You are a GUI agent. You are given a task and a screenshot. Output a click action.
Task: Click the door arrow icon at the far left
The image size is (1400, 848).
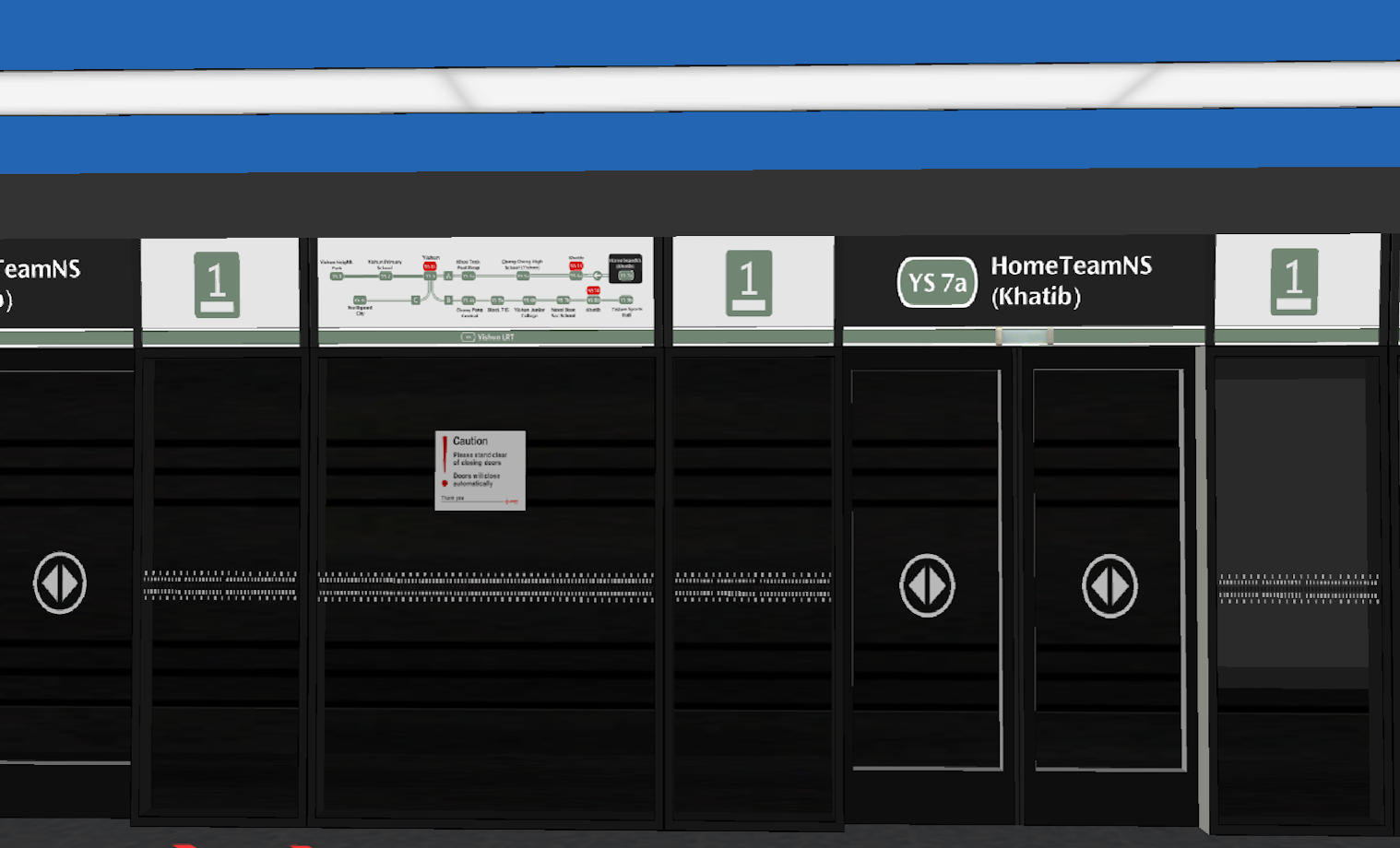click(x=60, y=583)
